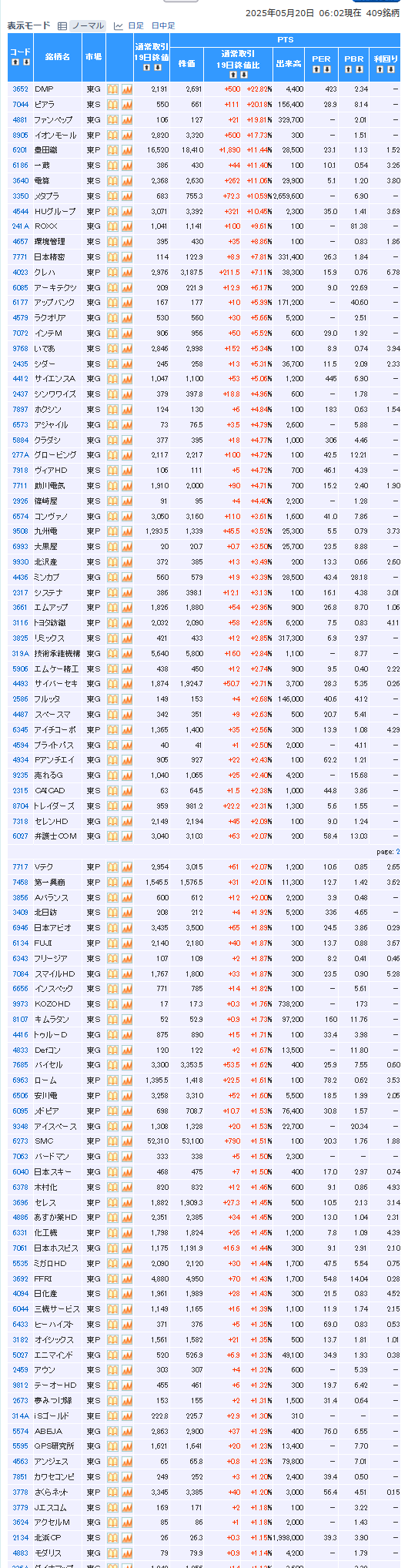The image size is (408, 1568).
Task: Click the name cell 技術承継機構
Action: [x=58, y=653]
